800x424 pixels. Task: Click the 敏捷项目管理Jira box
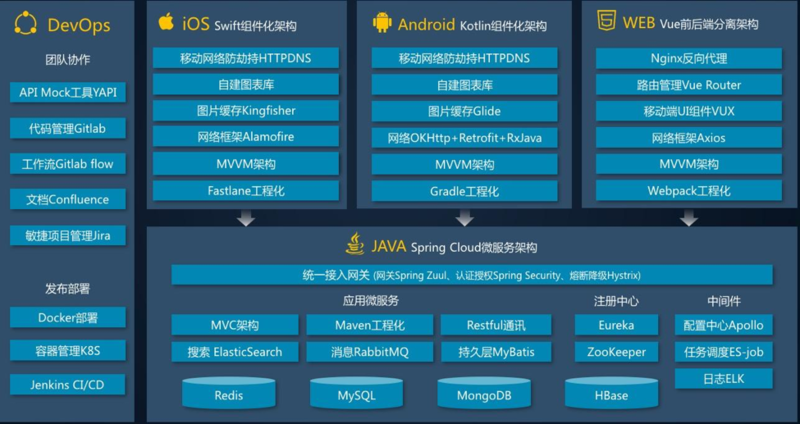point(68,235)
